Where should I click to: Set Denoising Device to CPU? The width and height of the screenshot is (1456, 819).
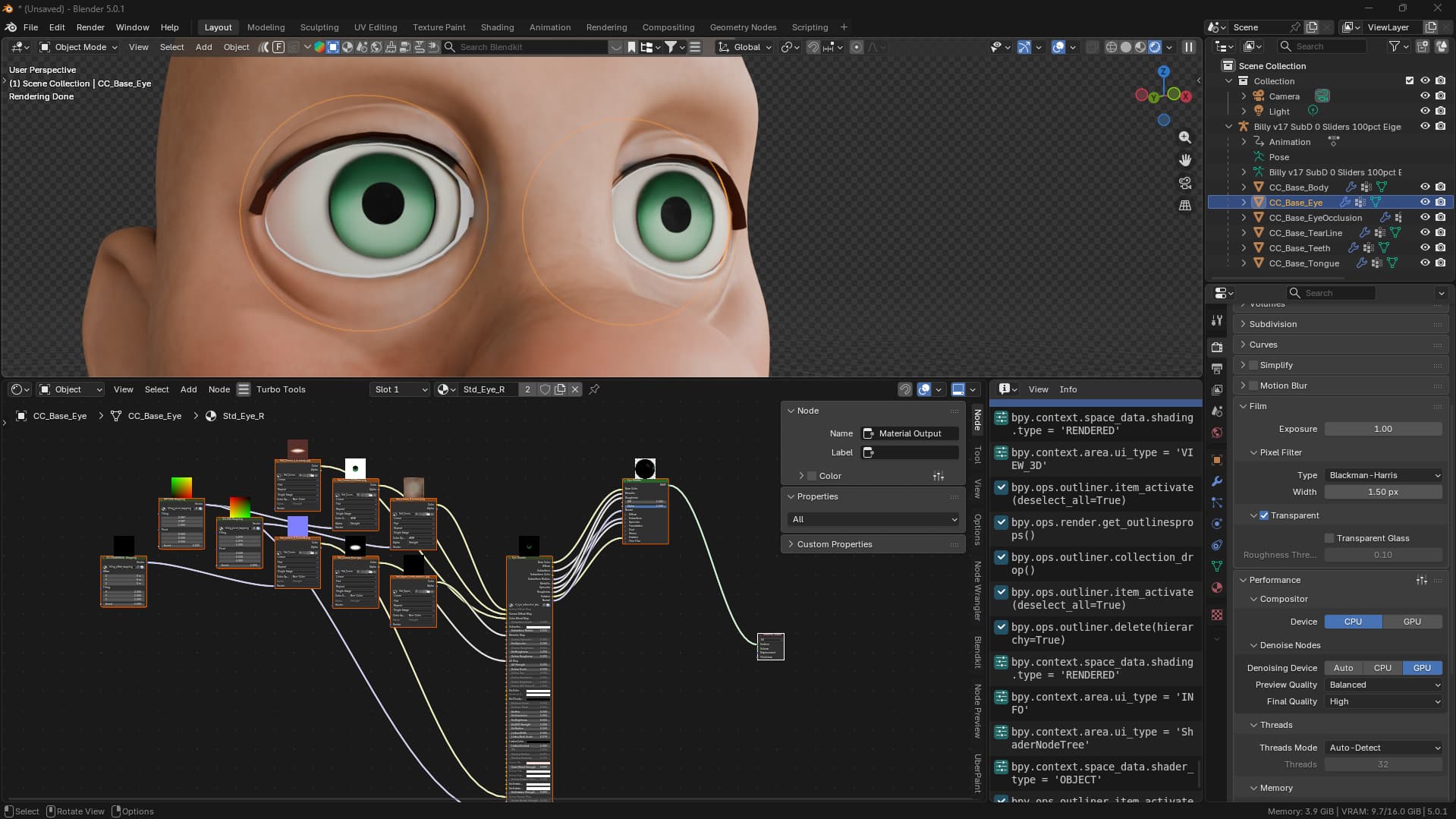[1382, 668]
